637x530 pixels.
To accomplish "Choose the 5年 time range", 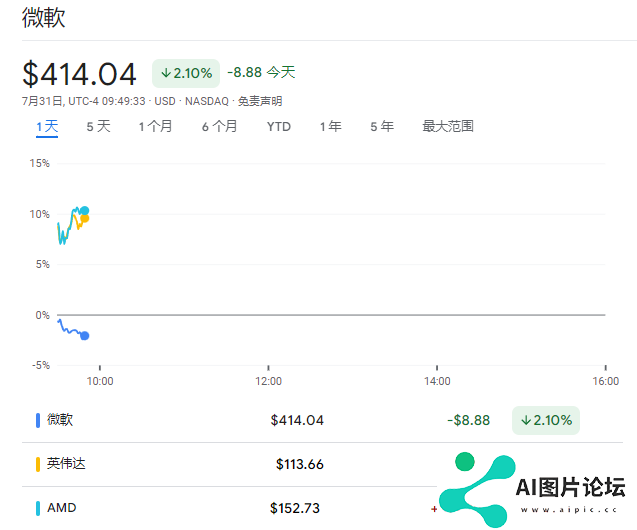I will coord(381,127).
